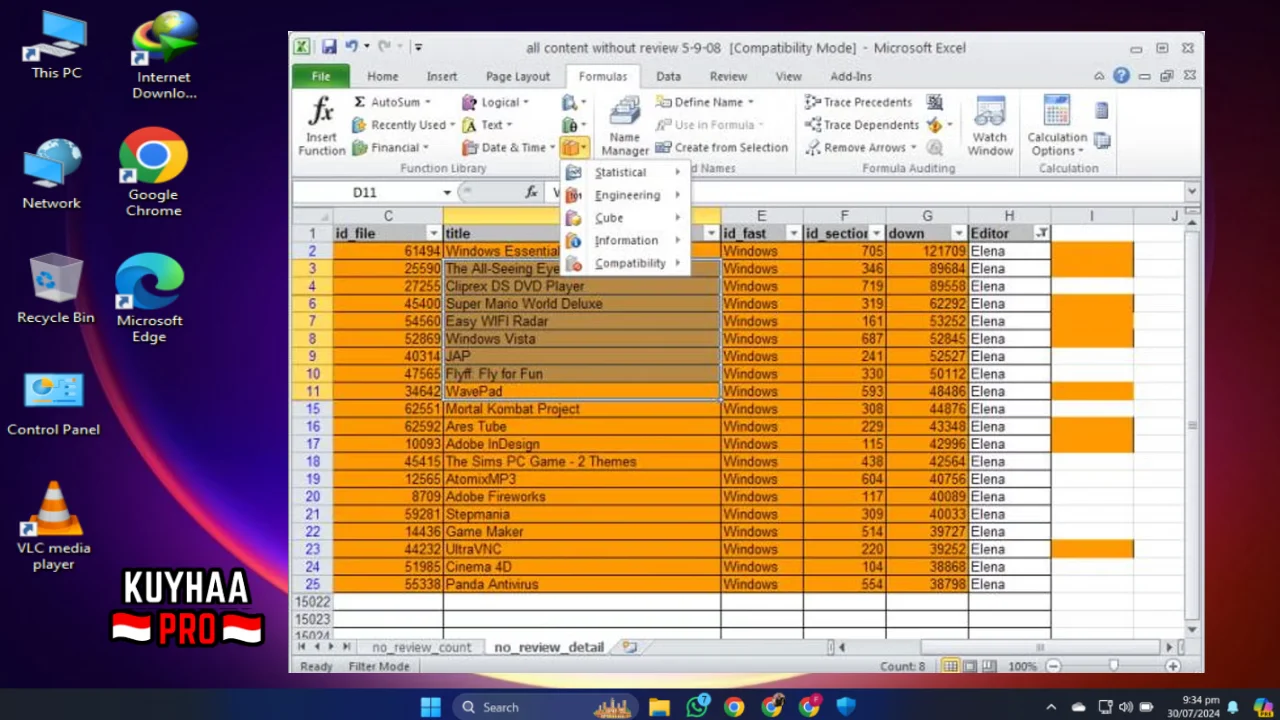Viewport: 1280px width, 720px height.
Task: Open Lookup & Reference functions icon
Action: (573, 102)
